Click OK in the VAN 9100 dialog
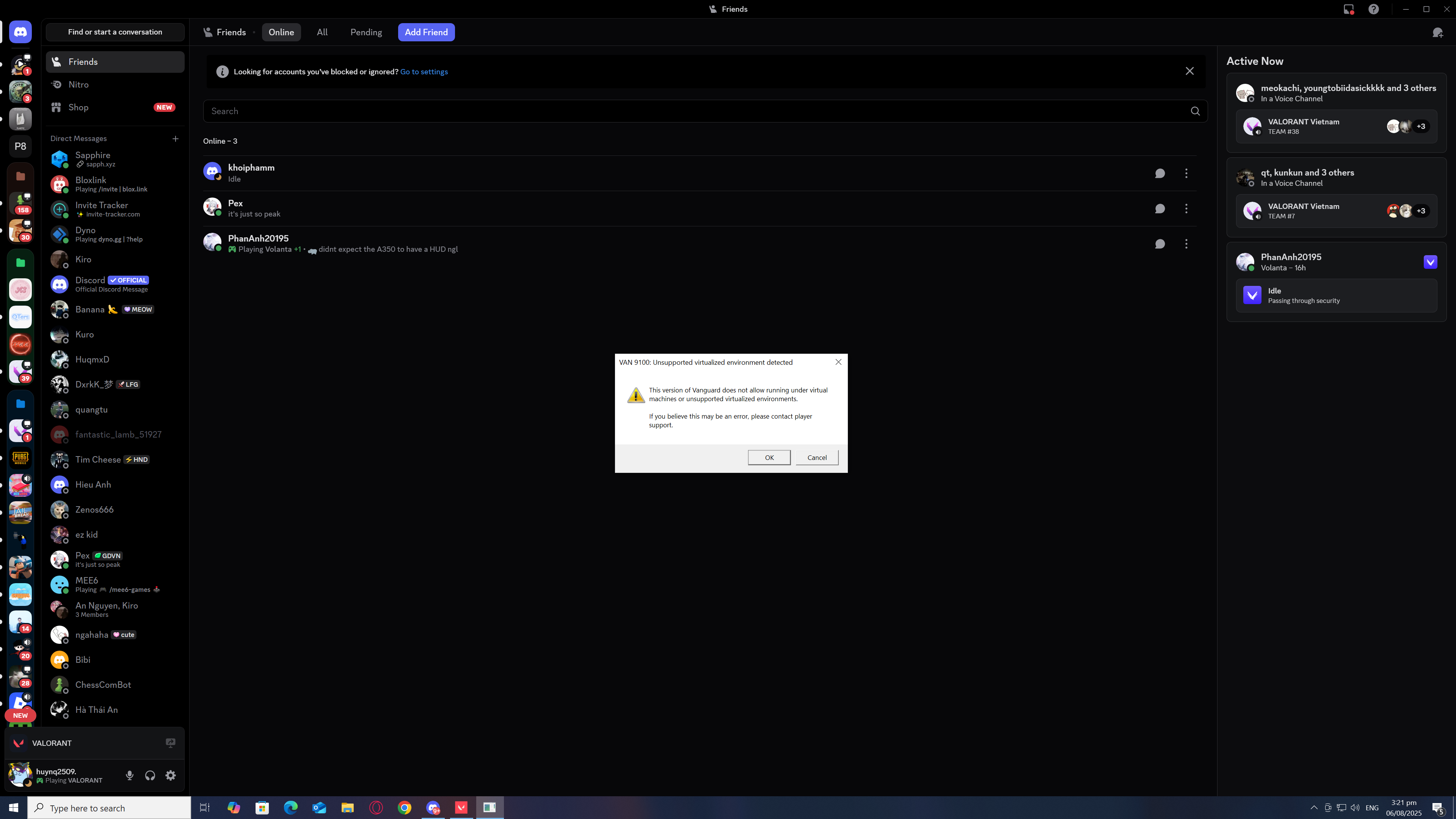Image resolution: width=1456 pixels, height=819 pixels. coord(769,457)
